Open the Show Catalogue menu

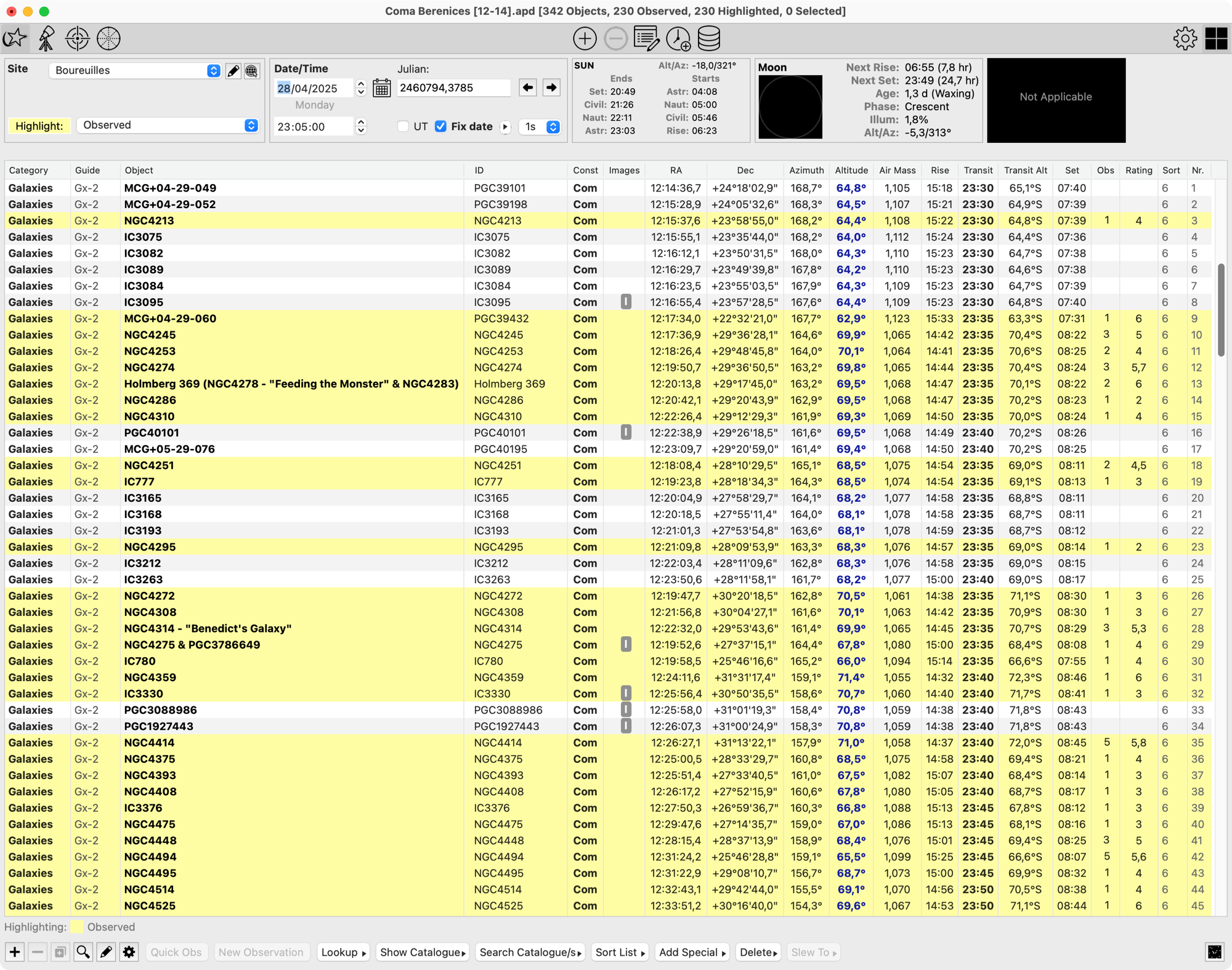point(423,952)
